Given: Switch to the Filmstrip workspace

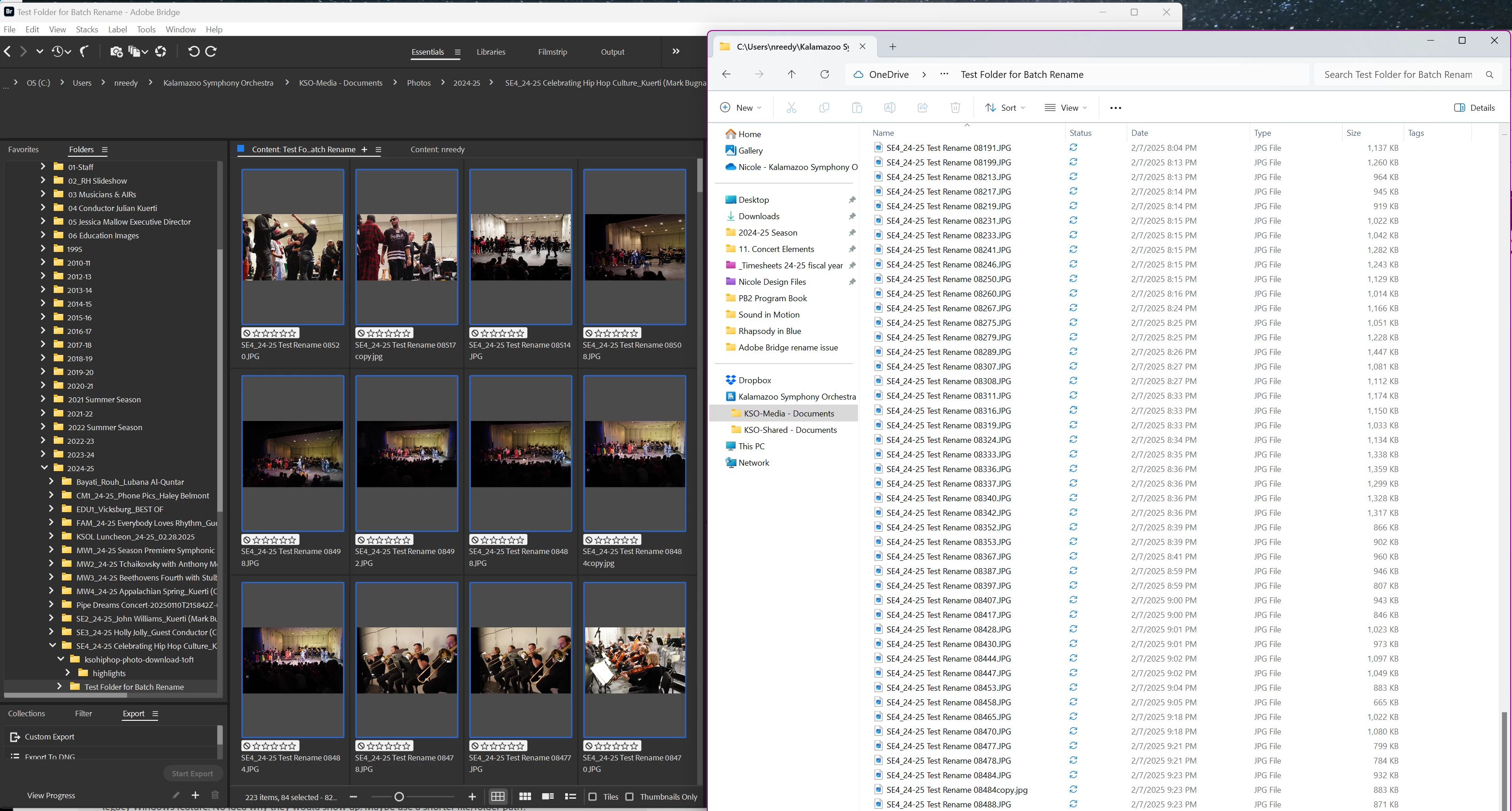Looking at the screenshot, I should coord(552,51).
